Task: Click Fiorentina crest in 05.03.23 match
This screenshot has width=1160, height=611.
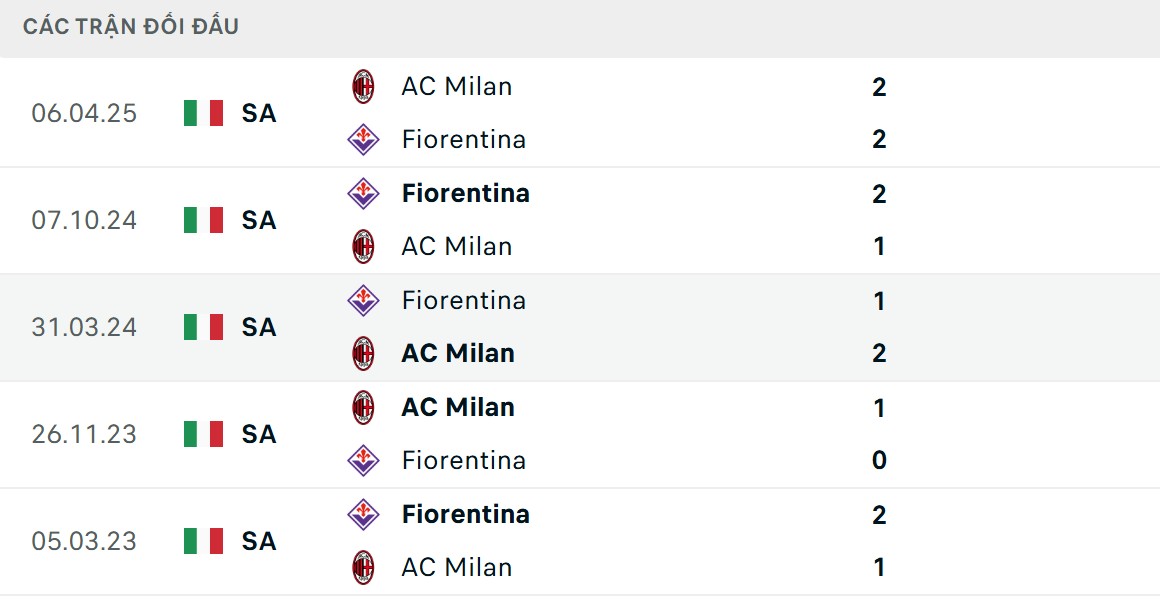Action: point(363,514)
